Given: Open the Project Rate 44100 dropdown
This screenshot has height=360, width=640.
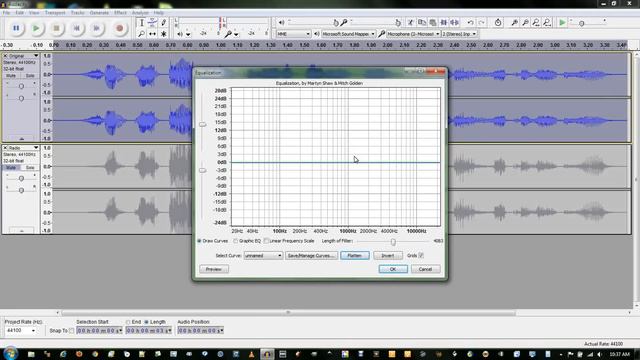Looking at the screenshot, I should 21,330.
